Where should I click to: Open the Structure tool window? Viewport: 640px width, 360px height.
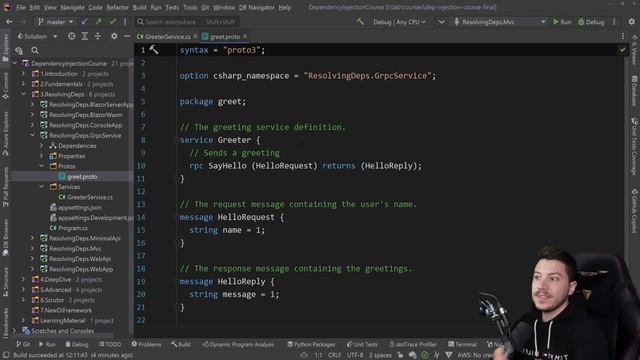tap(5, 282)
